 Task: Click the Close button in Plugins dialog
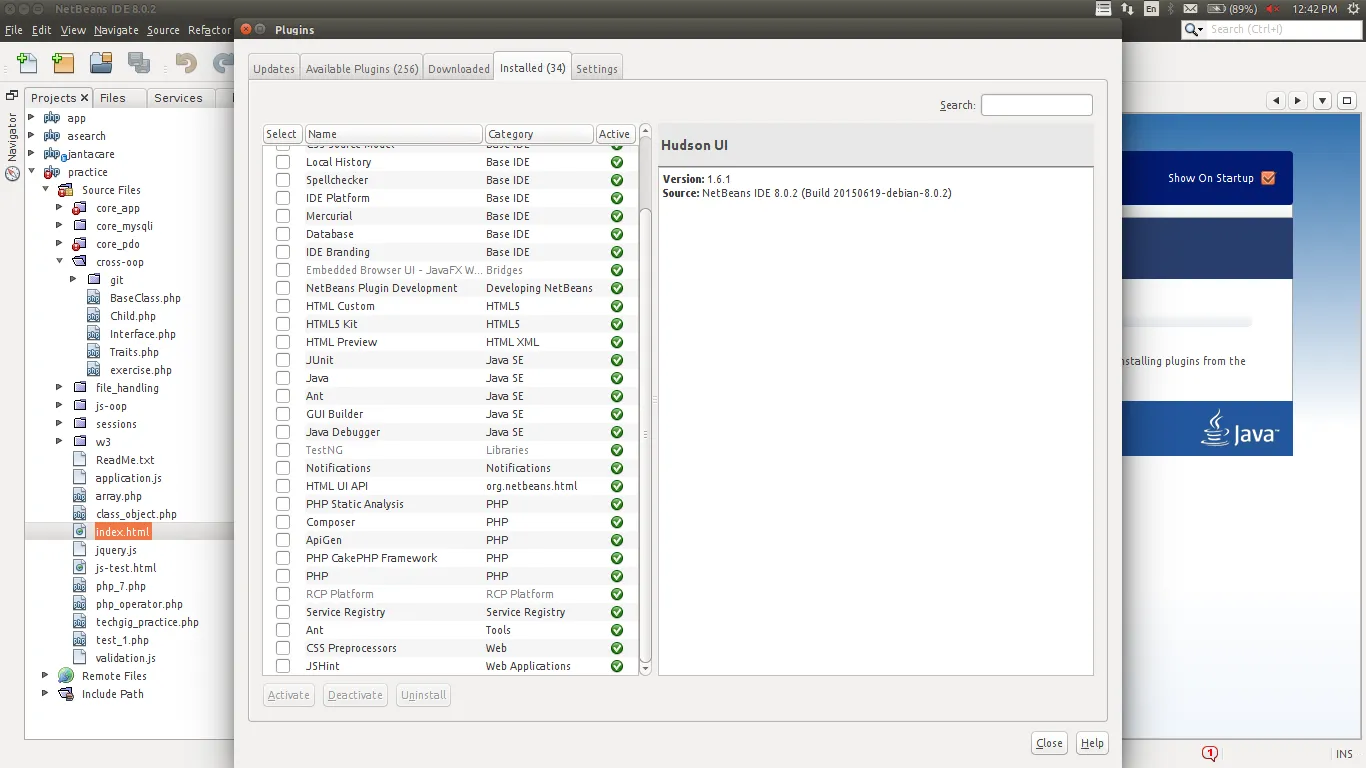click(1050, 743)
